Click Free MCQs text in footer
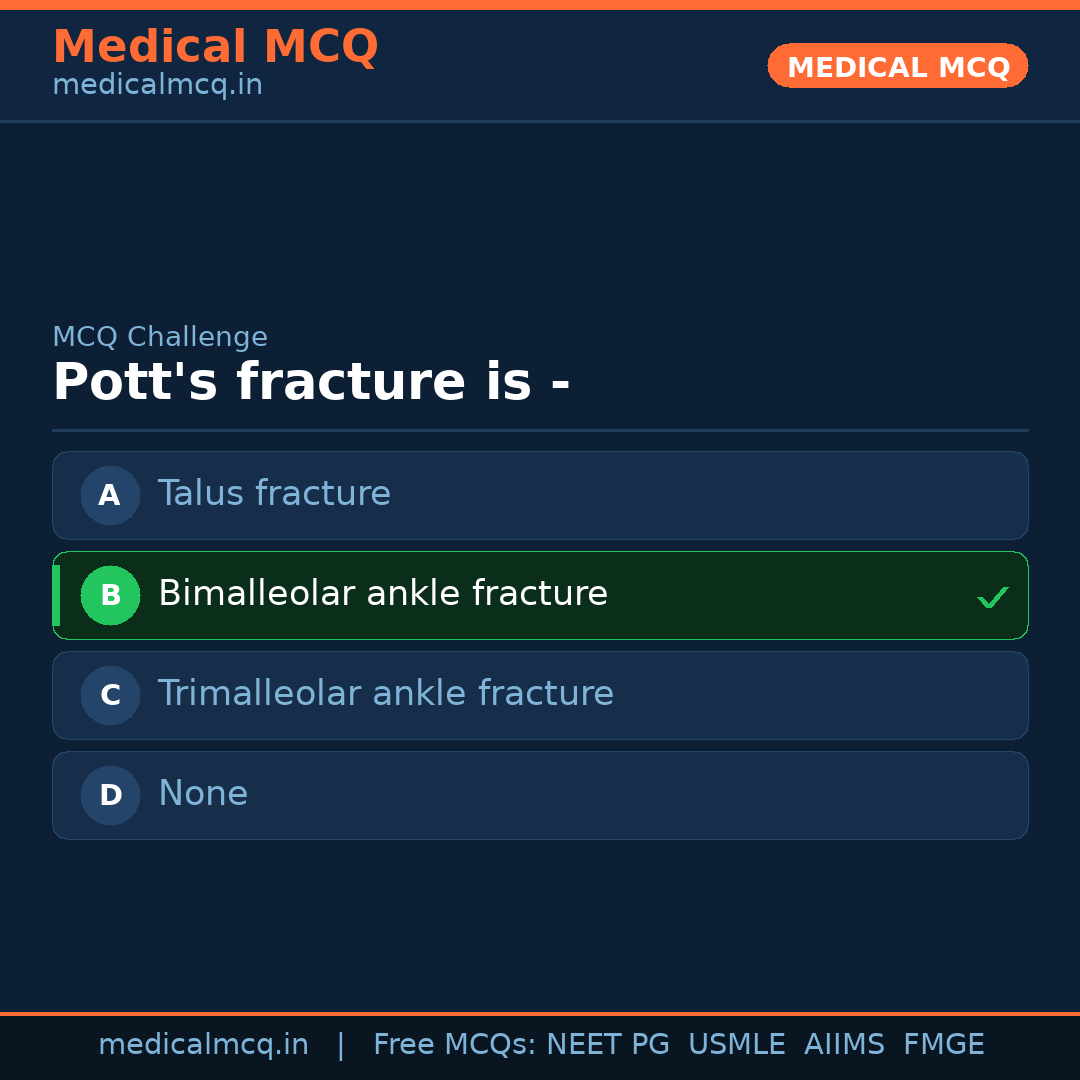1080x1080 pixels. click(455, 1045)
